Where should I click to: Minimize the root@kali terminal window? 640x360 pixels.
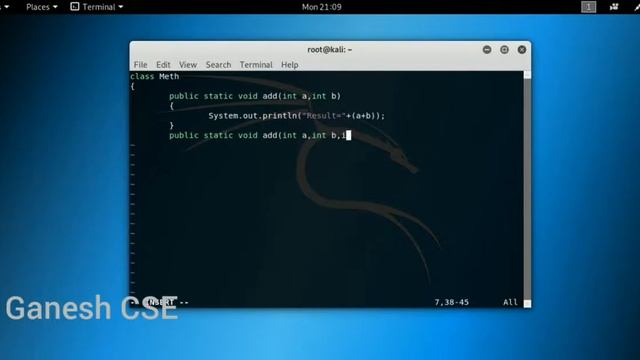click(x=487, y=50)
